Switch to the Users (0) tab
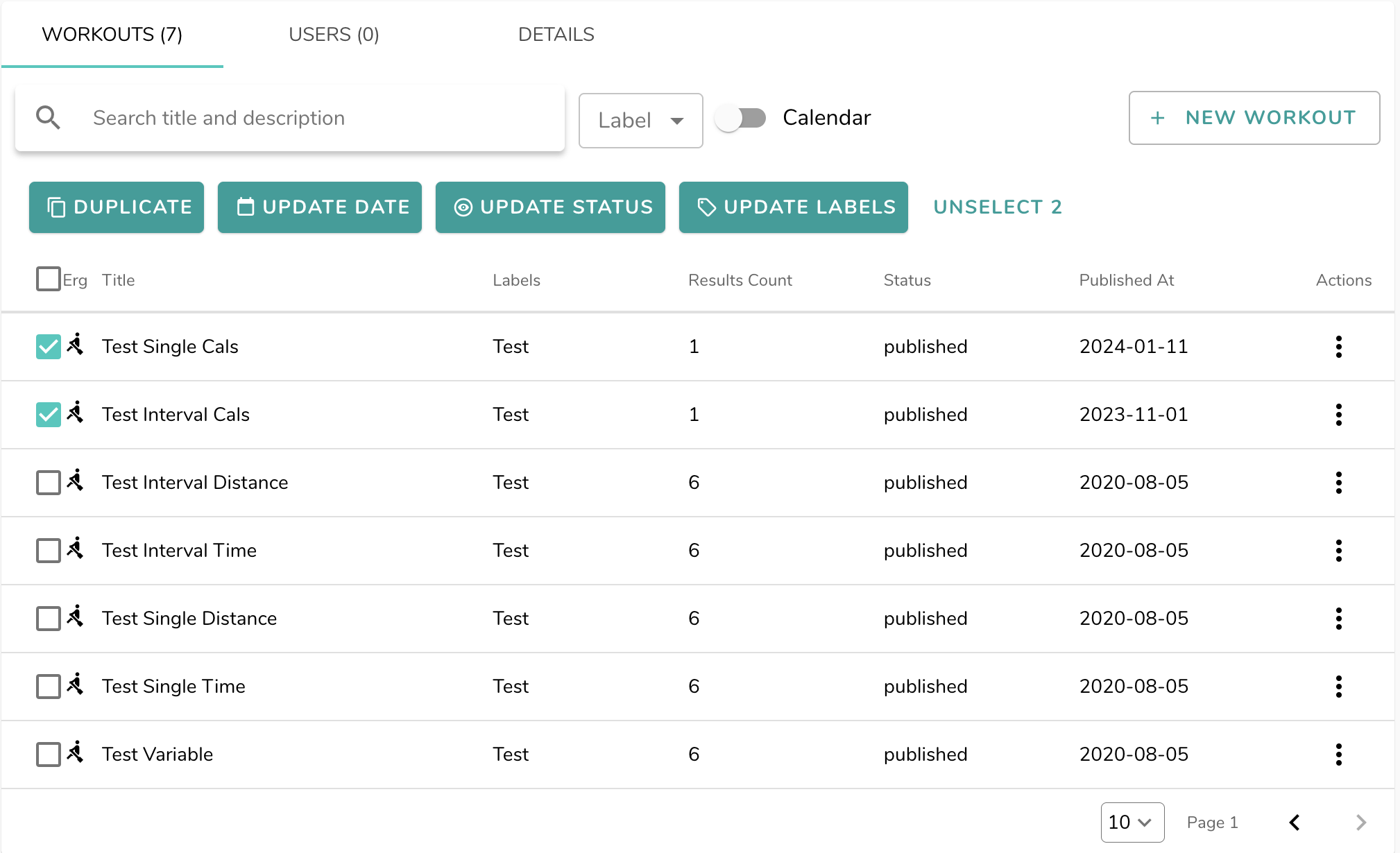The height and width of the screenshot is (853, 1400). click(334, 34)
